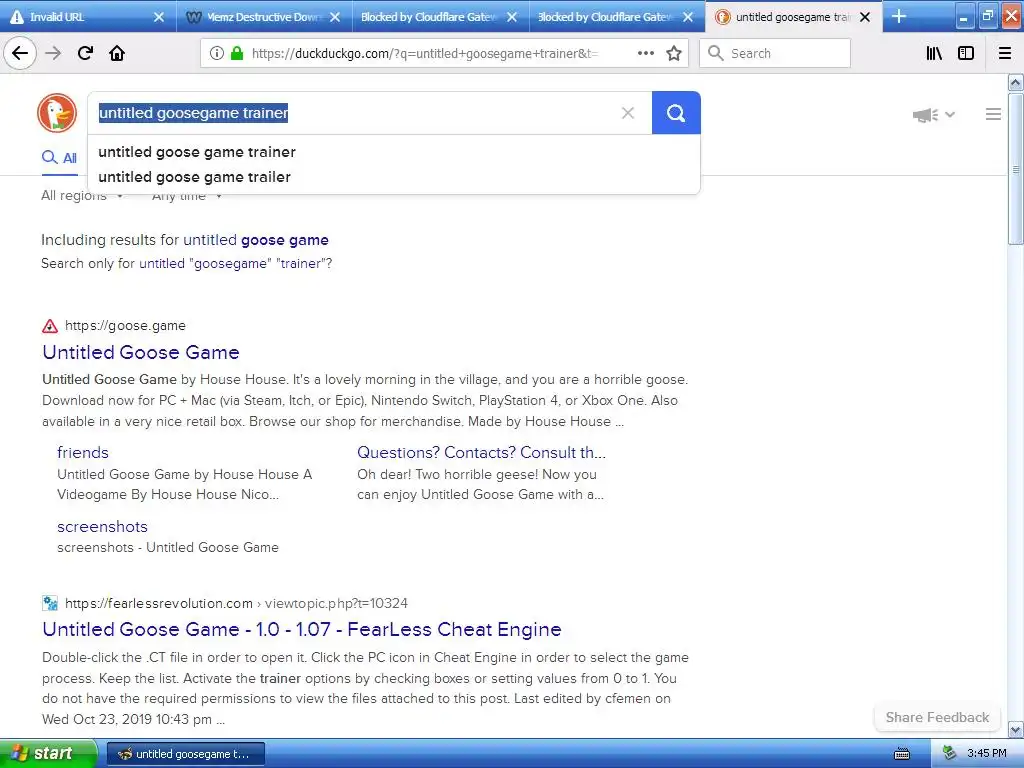Switch to the Invalid URL tab
The image size is (1024, 768).
(x=88, y=17)
